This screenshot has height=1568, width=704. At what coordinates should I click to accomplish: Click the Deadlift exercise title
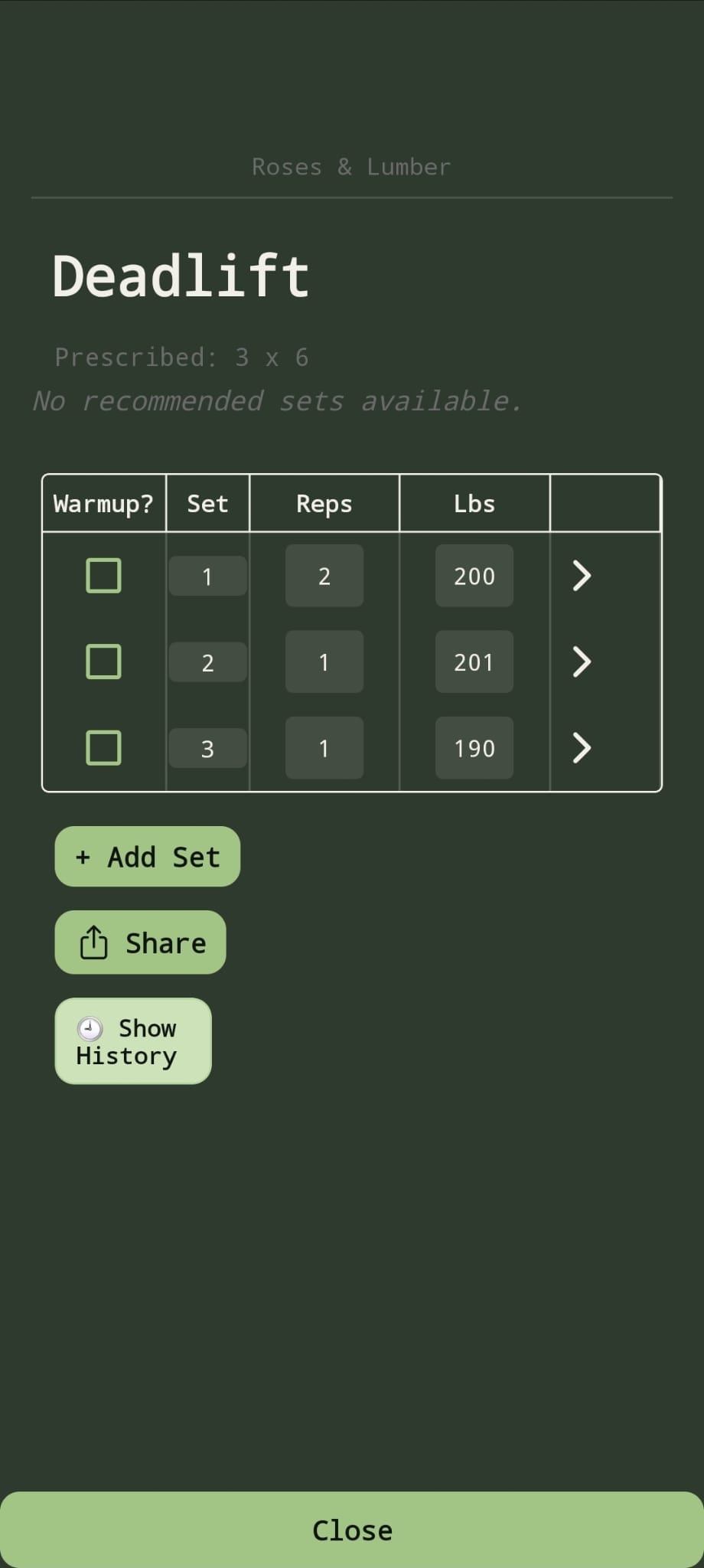[181, 276]
